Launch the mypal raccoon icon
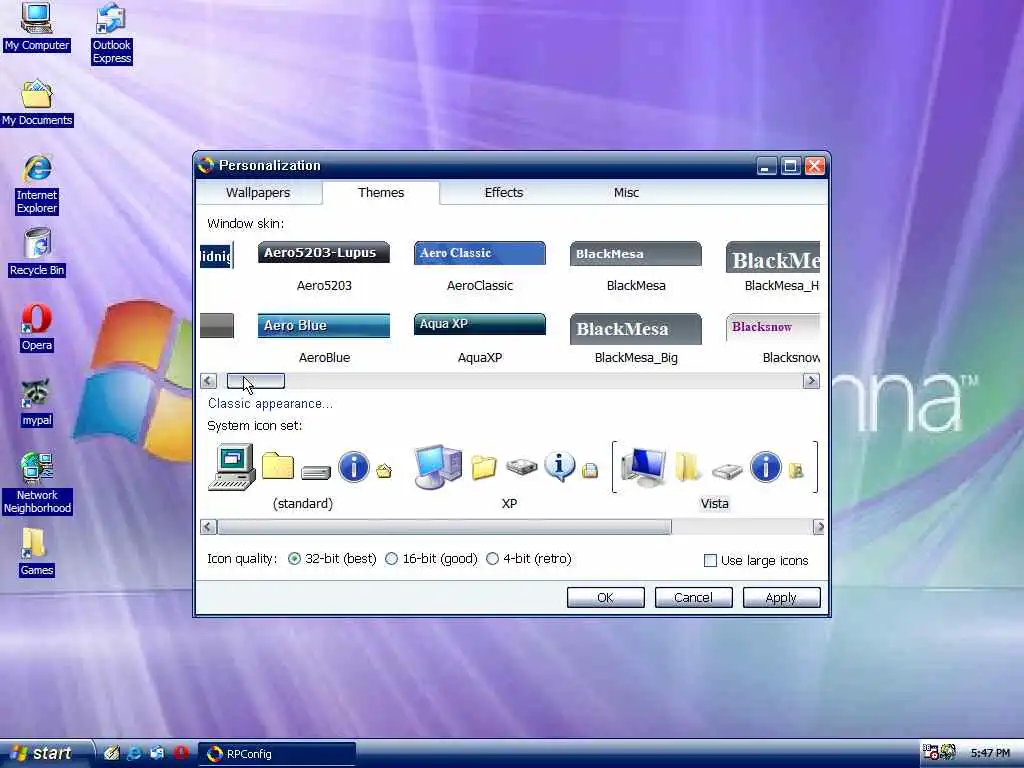Image resolution: width=1024 pixels, height=768 pixels. tap(37, 403)
